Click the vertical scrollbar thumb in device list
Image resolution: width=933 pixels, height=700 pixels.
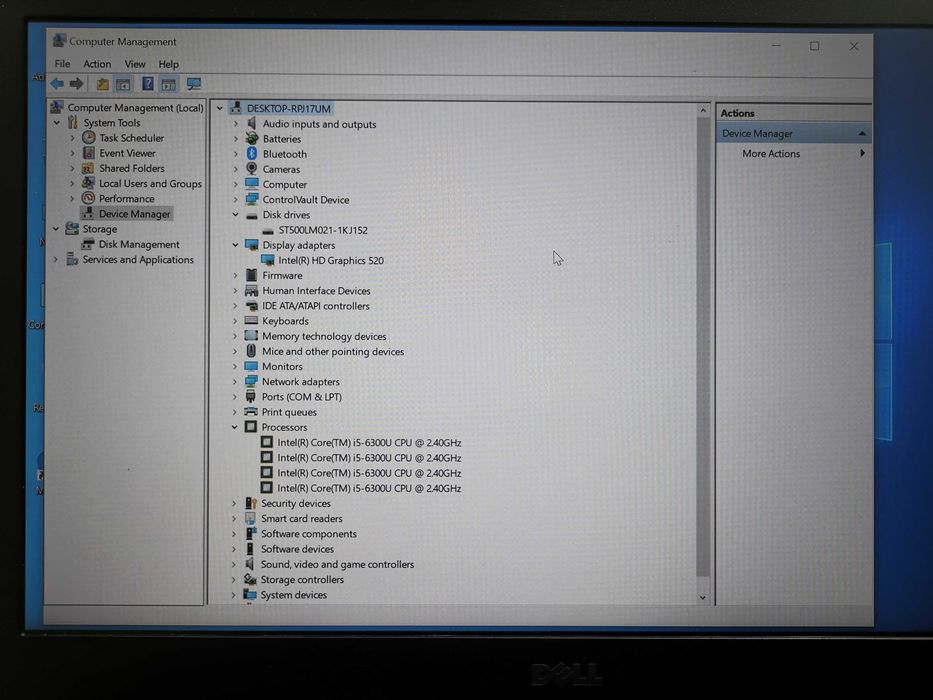(x=703, y=348)
